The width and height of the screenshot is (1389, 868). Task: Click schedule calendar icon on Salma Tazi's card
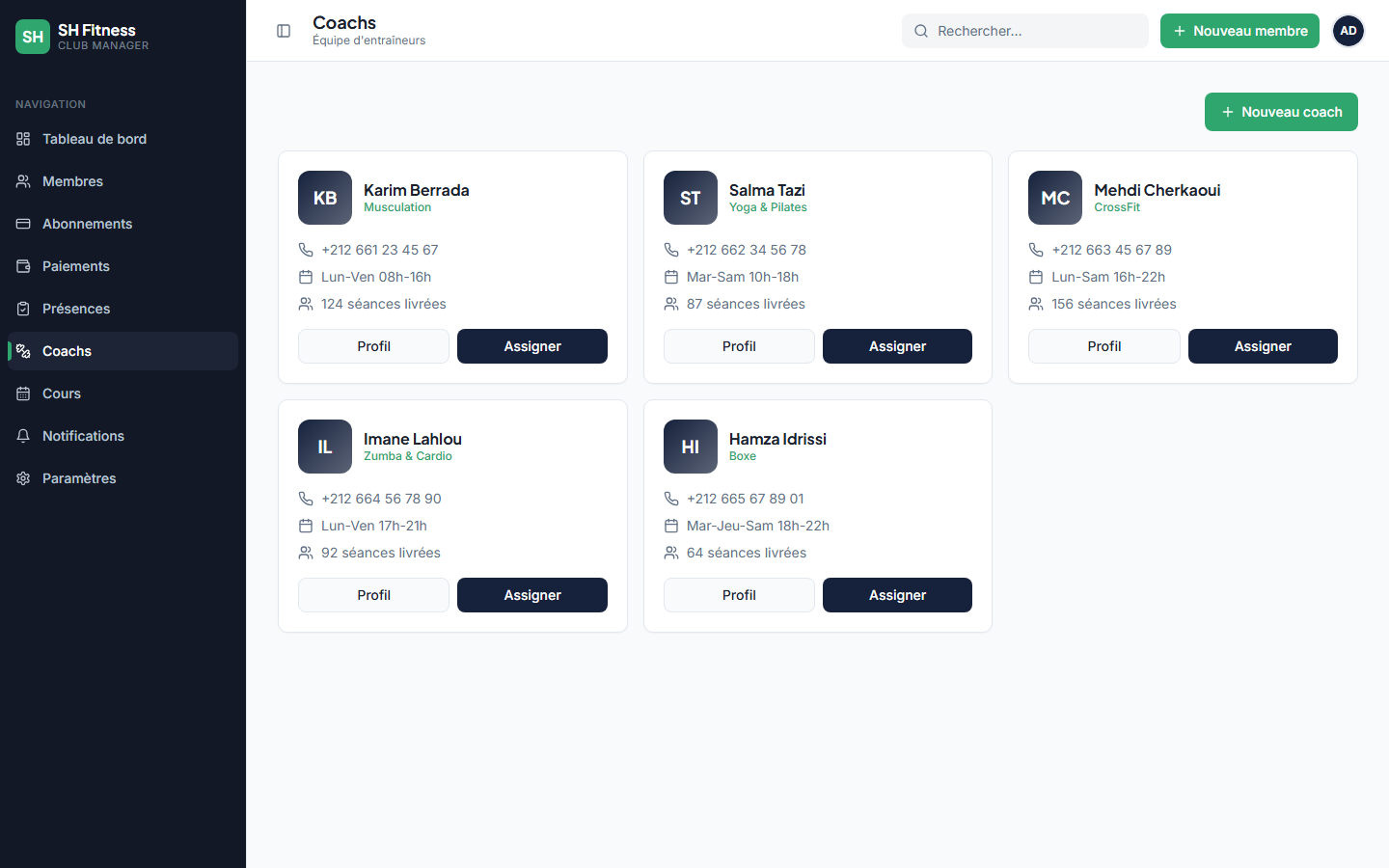(671, 277)
